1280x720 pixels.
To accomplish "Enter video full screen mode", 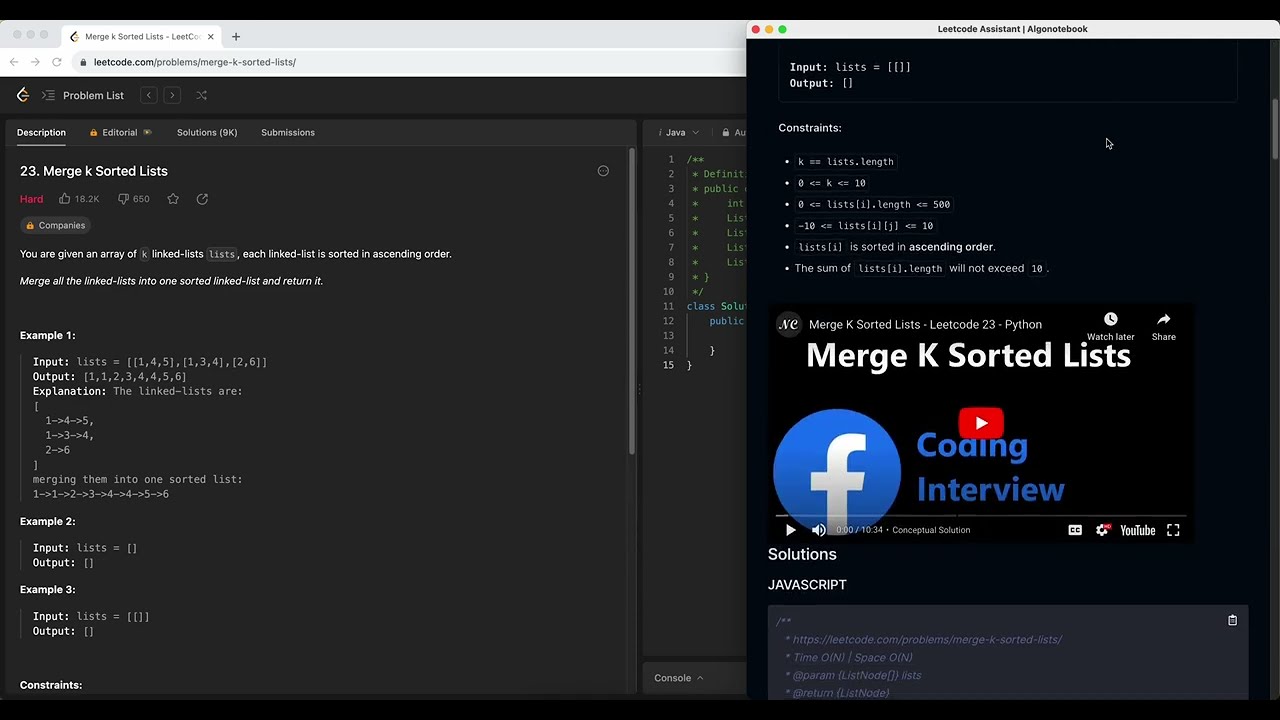I will 1173,530.
